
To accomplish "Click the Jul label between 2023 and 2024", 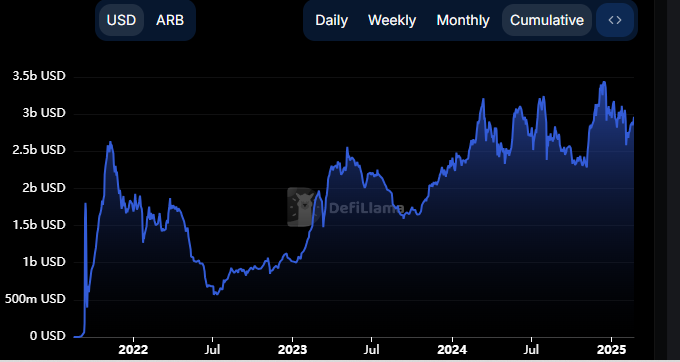I will pos(372,350).
